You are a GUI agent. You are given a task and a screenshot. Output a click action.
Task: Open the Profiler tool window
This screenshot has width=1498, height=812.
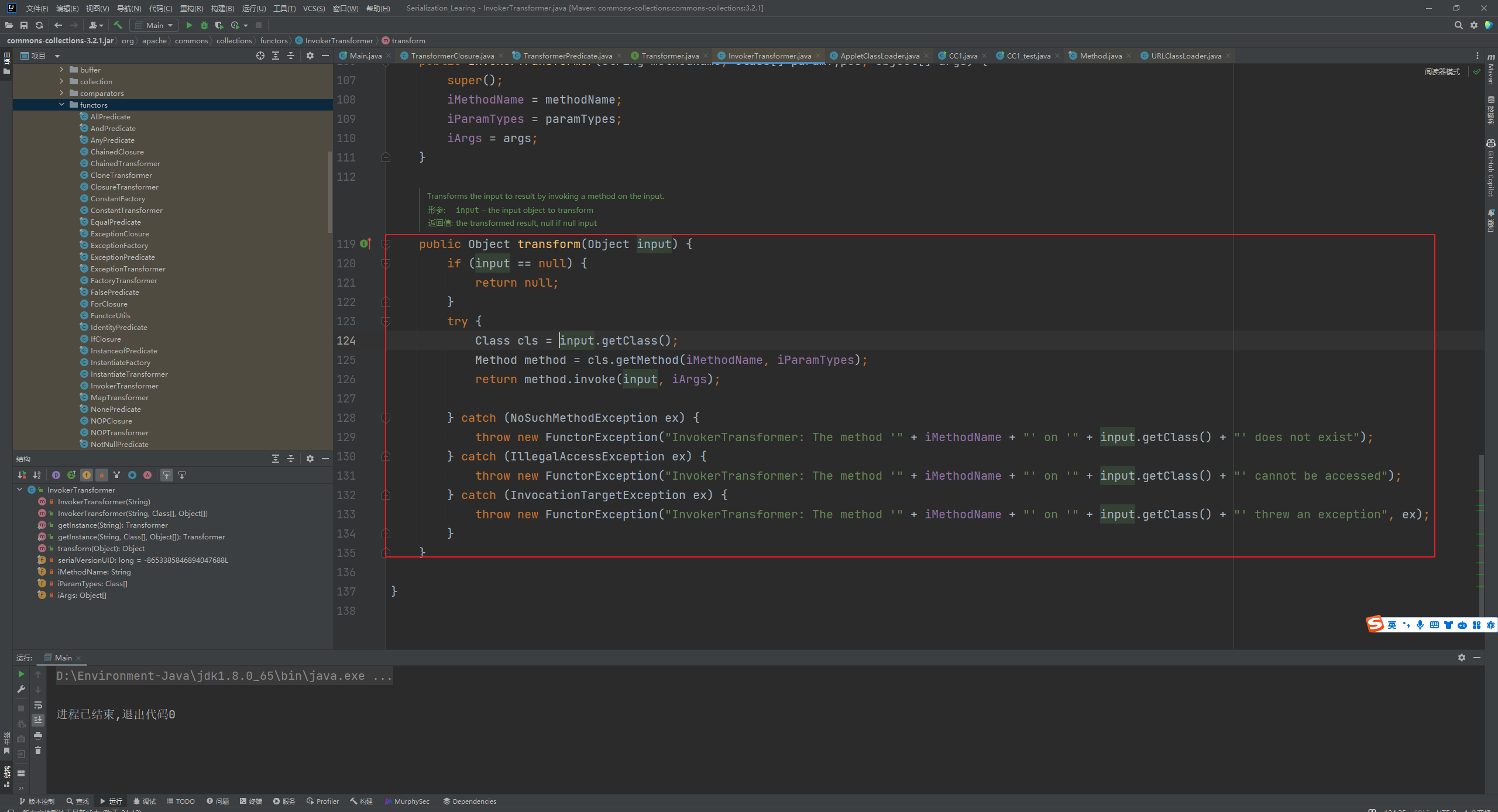click(x=322, y=801)
